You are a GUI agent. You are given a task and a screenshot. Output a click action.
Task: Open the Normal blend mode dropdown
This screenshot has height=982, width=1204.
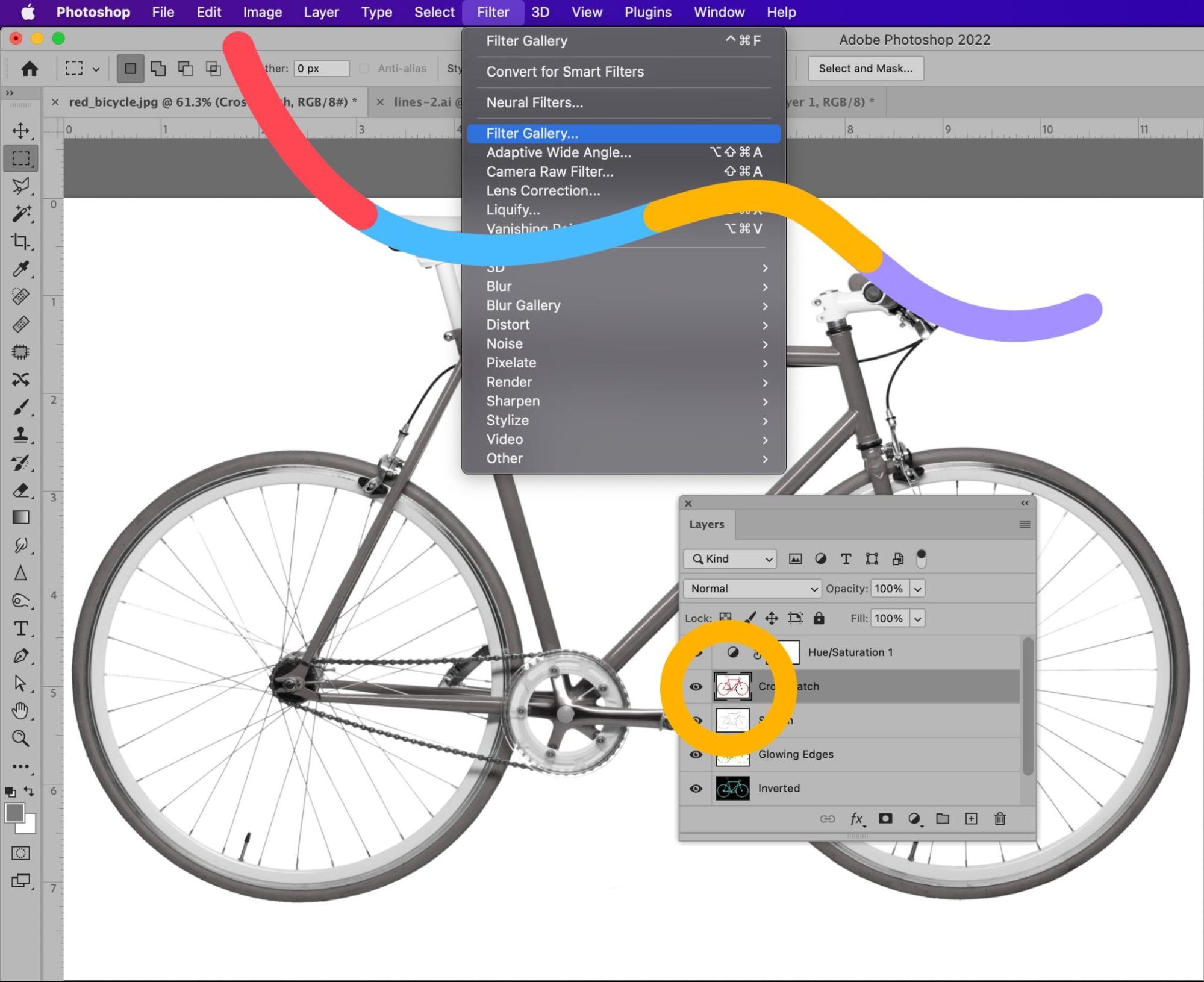[752, 589]
